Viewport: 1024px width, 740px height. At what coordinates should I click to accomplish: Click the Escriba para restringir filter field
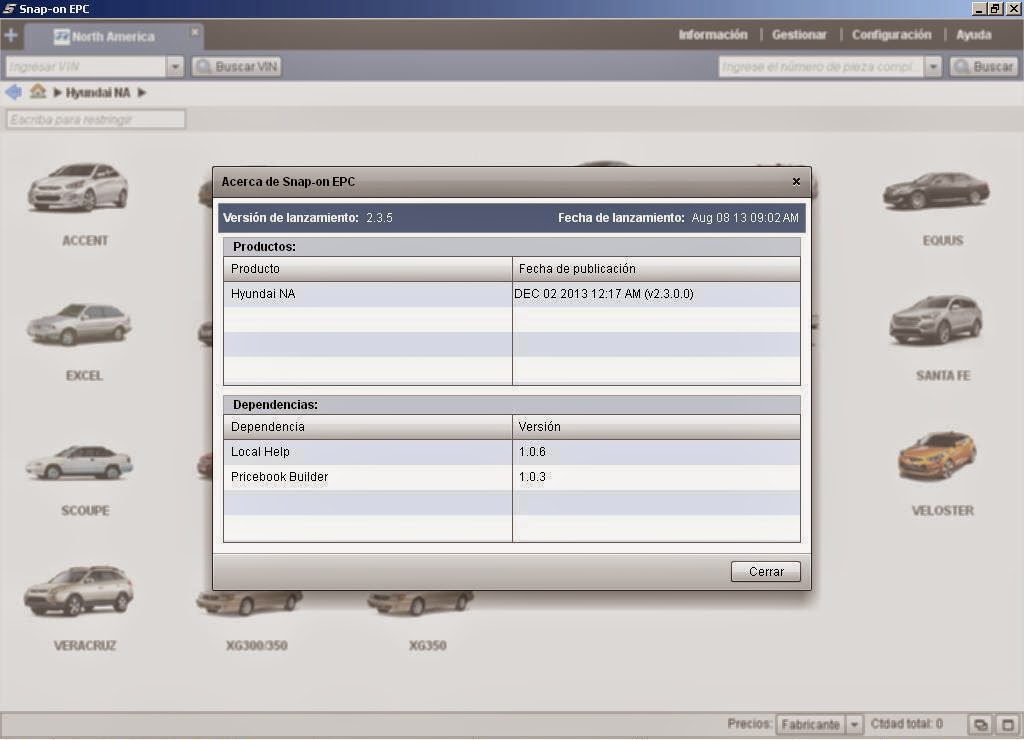point(96,120)
